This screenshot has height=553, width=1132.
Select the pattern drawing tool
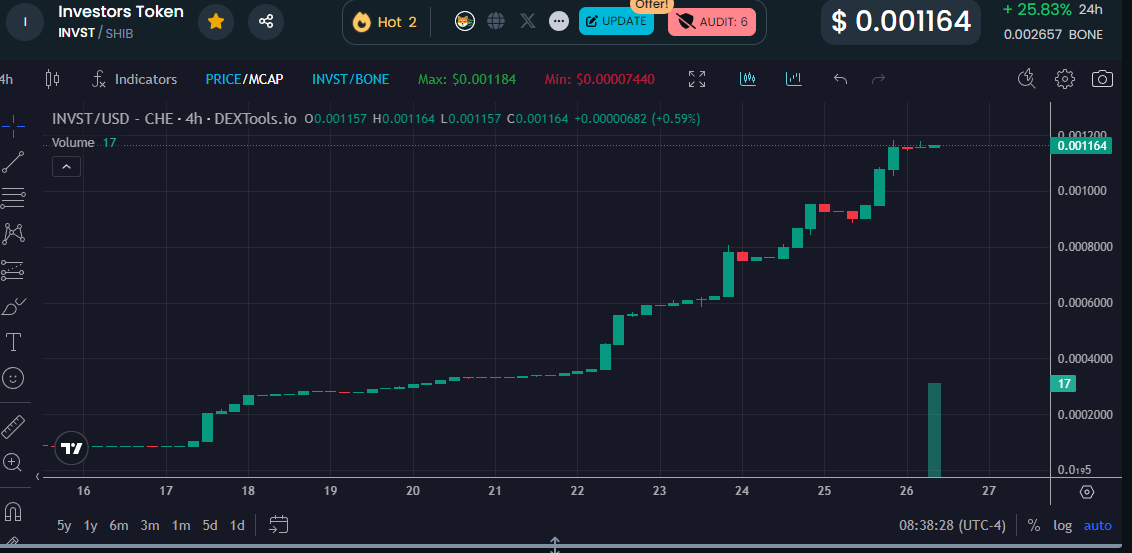[x=13, y=233]
